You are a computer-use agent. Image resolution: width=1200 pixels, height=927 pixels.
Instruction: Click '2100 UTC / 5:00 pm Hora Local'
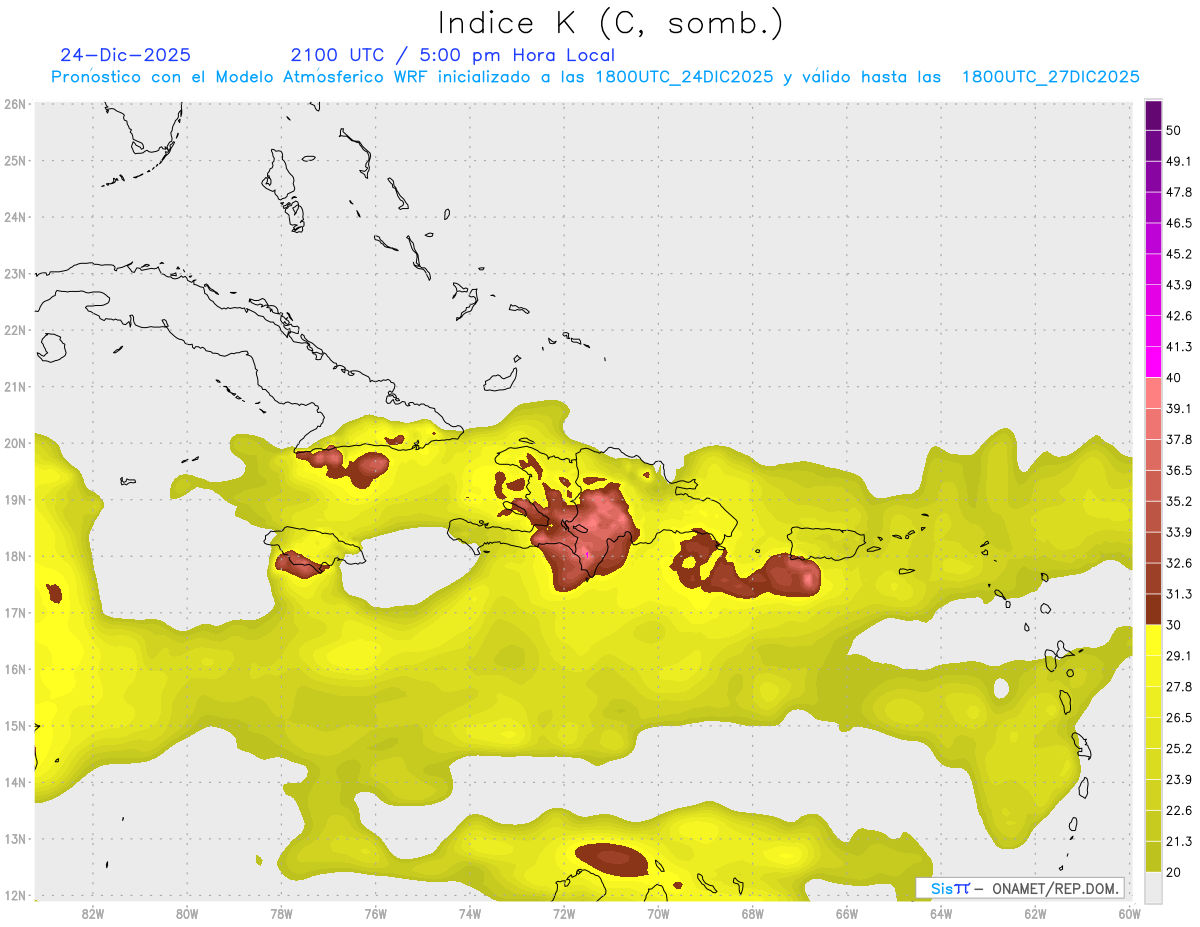click(453, 55)
